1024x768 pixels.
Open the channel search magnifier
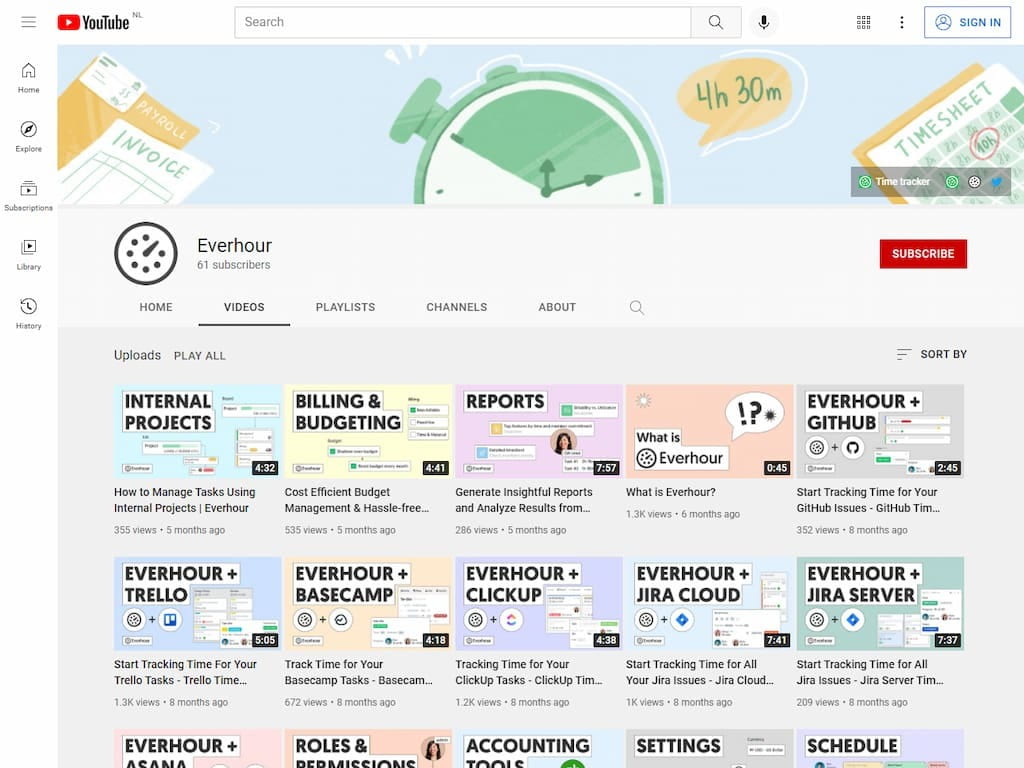[x=637, y=308]
